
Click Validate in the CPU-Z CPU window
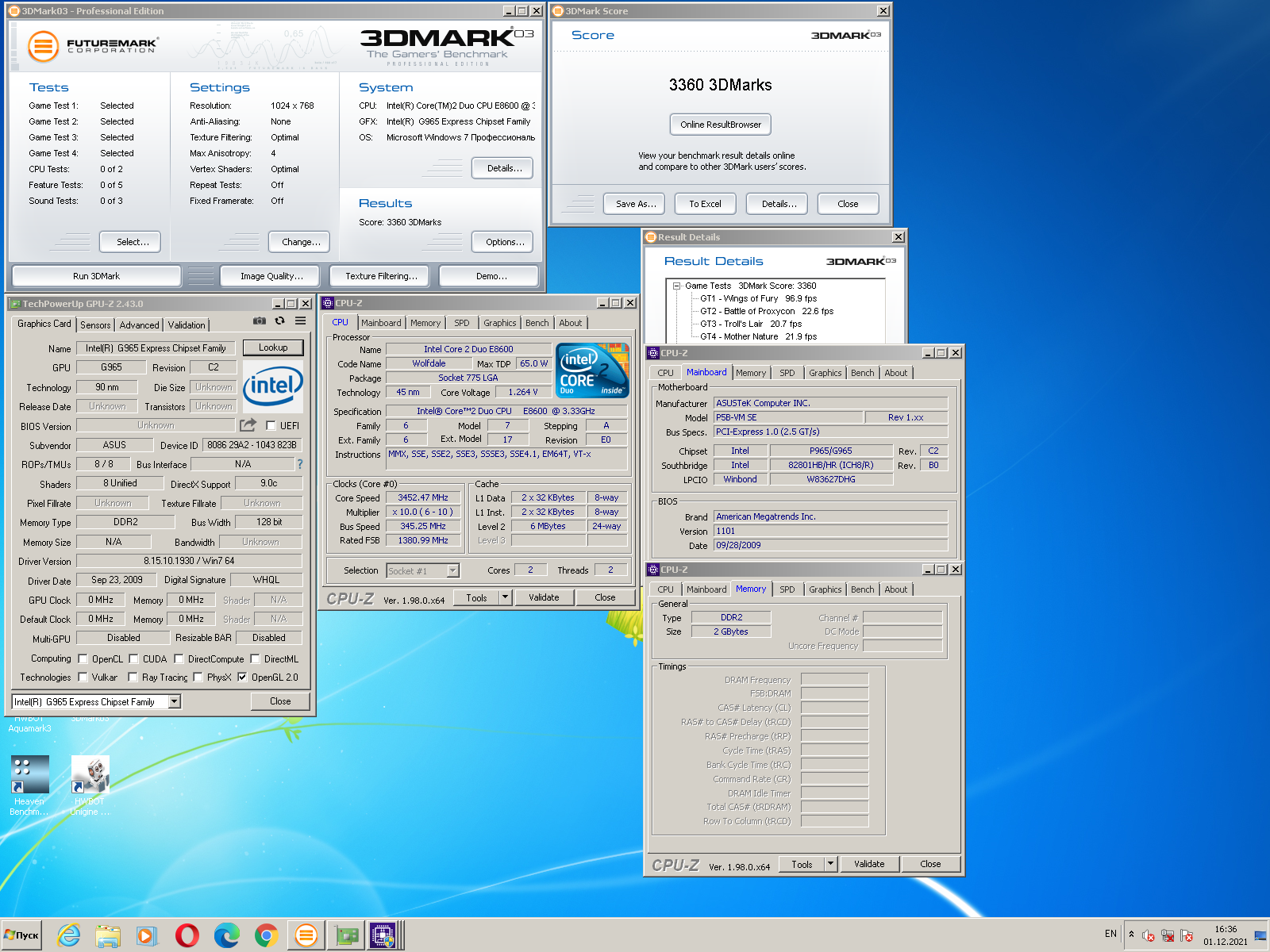(544, 597)
